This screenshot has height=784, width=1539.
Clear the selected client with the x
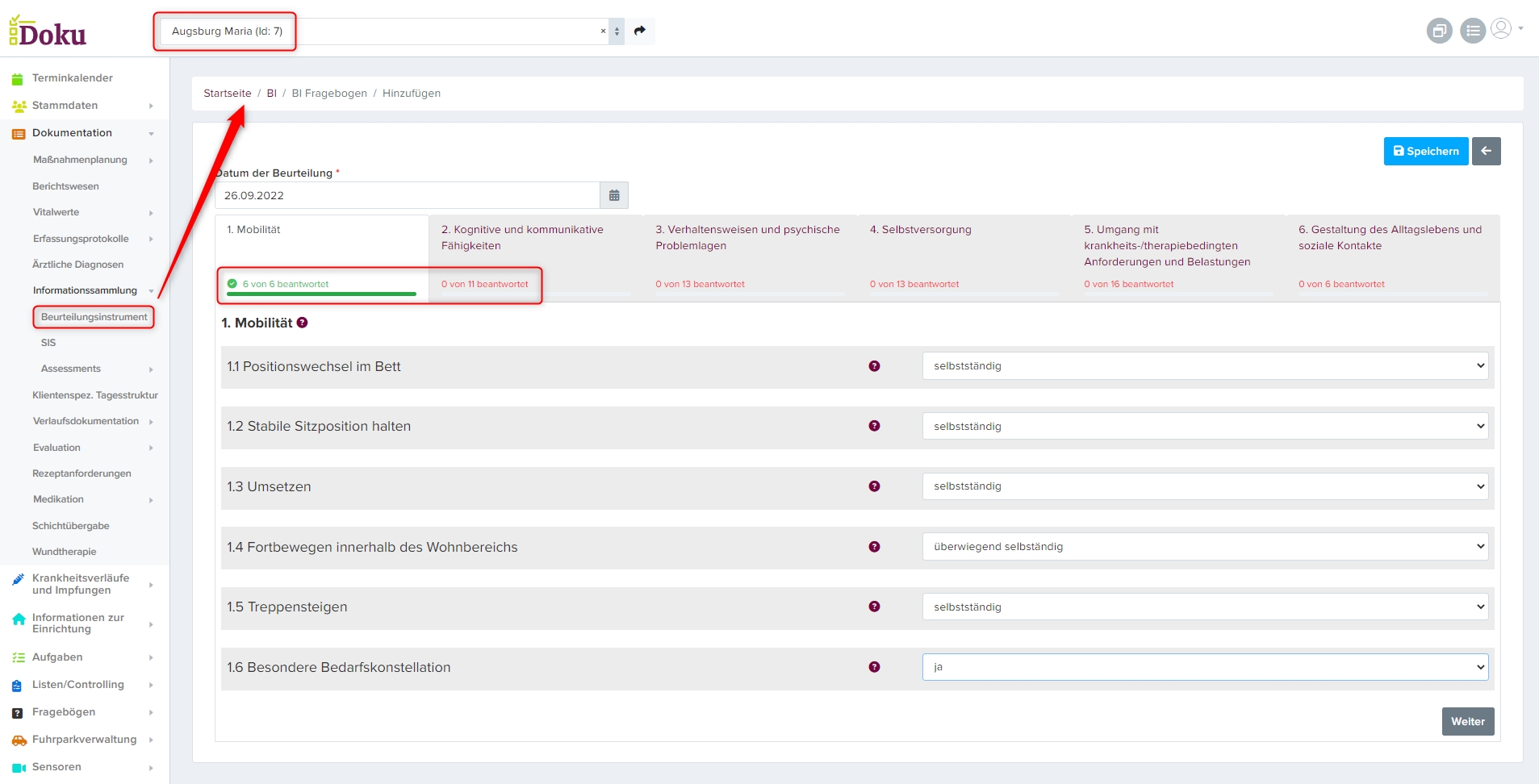coord(603,31)
